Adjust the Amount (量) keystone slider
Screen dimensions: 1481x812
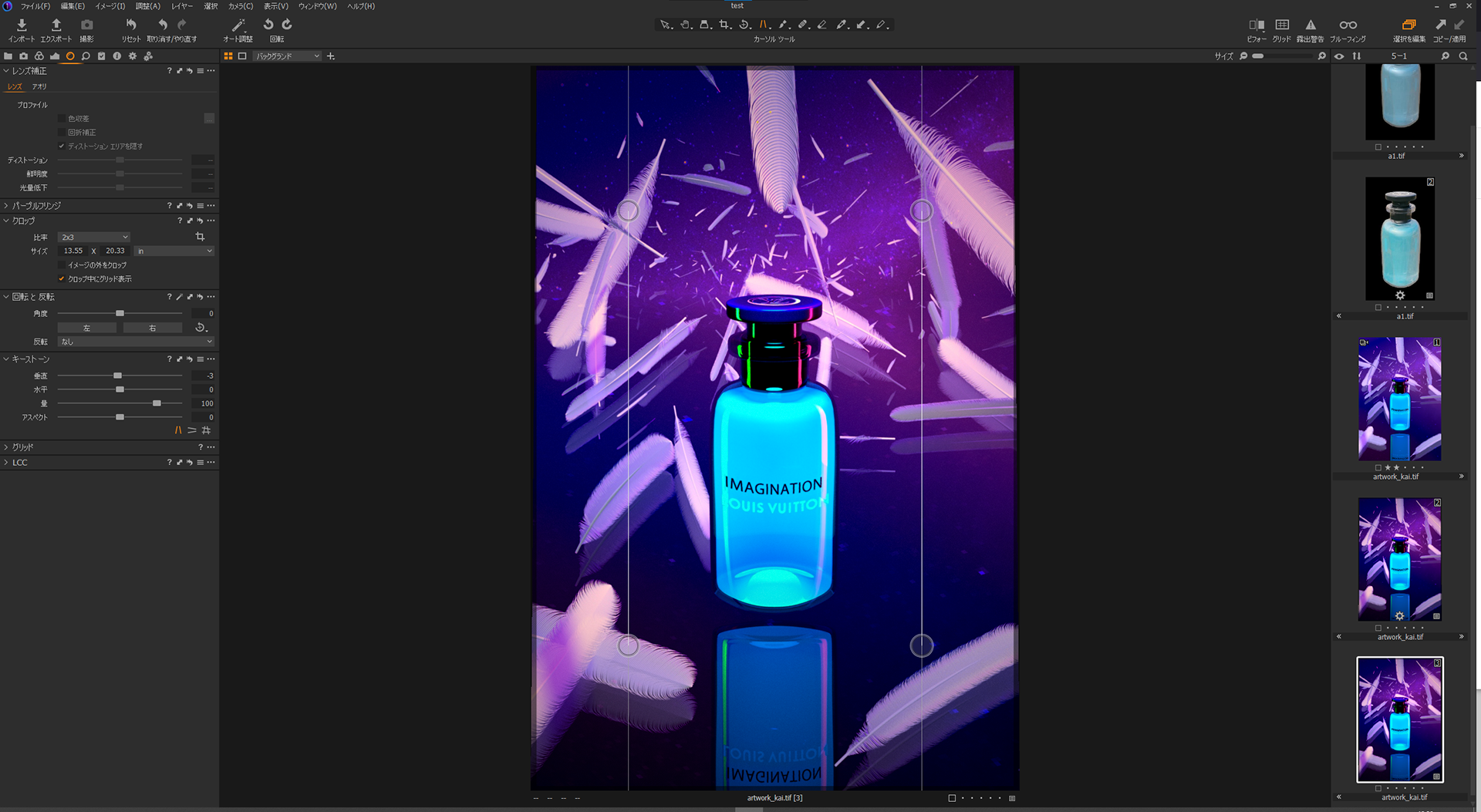pos(157,404)
